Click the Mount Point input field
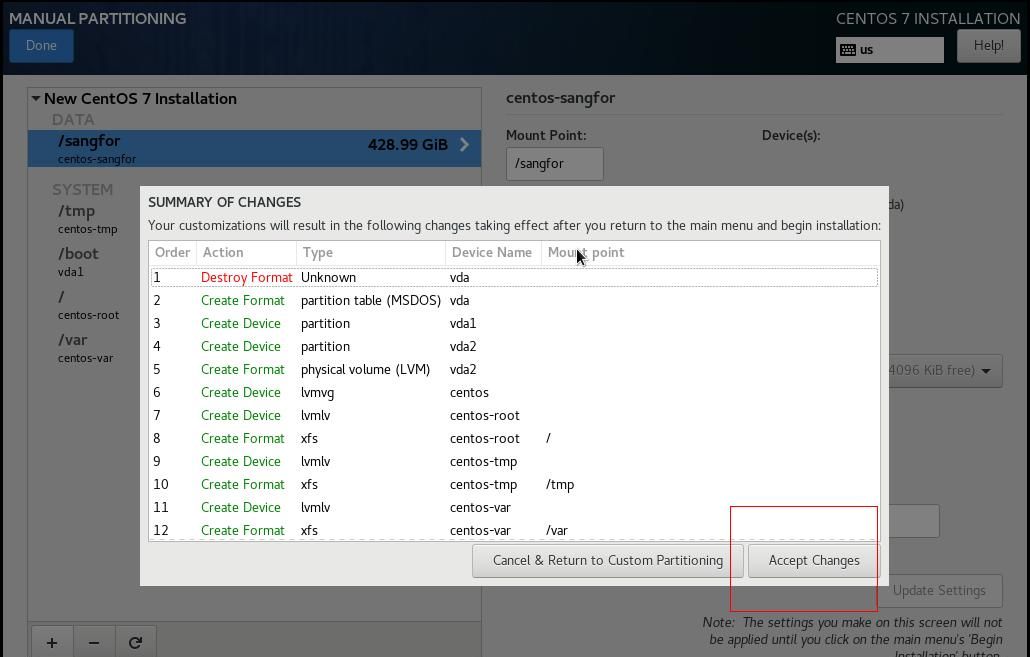Image resolution: width=1030 pixels, height=657 pixels. (554, 163)
